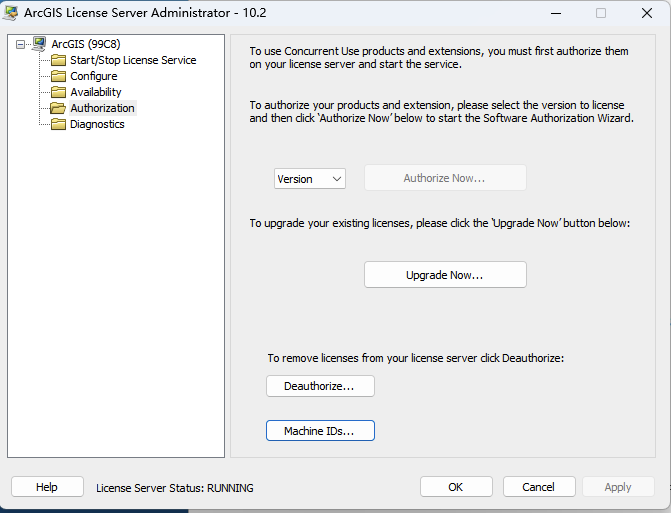Image resolution: width=671 pixels, height=513 pixels.
Task: Select the Authorization tree item
Action: (x=102, y=108)
